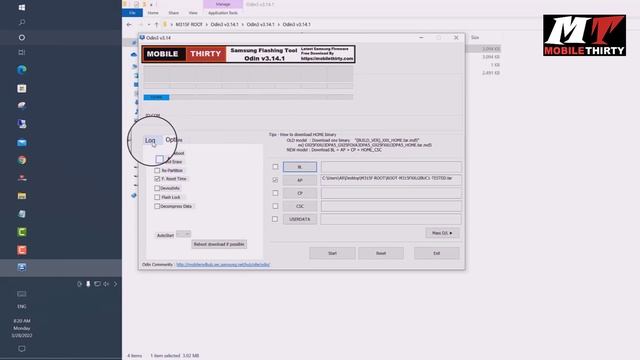
Task: Click the USERDATA file path field
Action: click(x=391, y=219)
